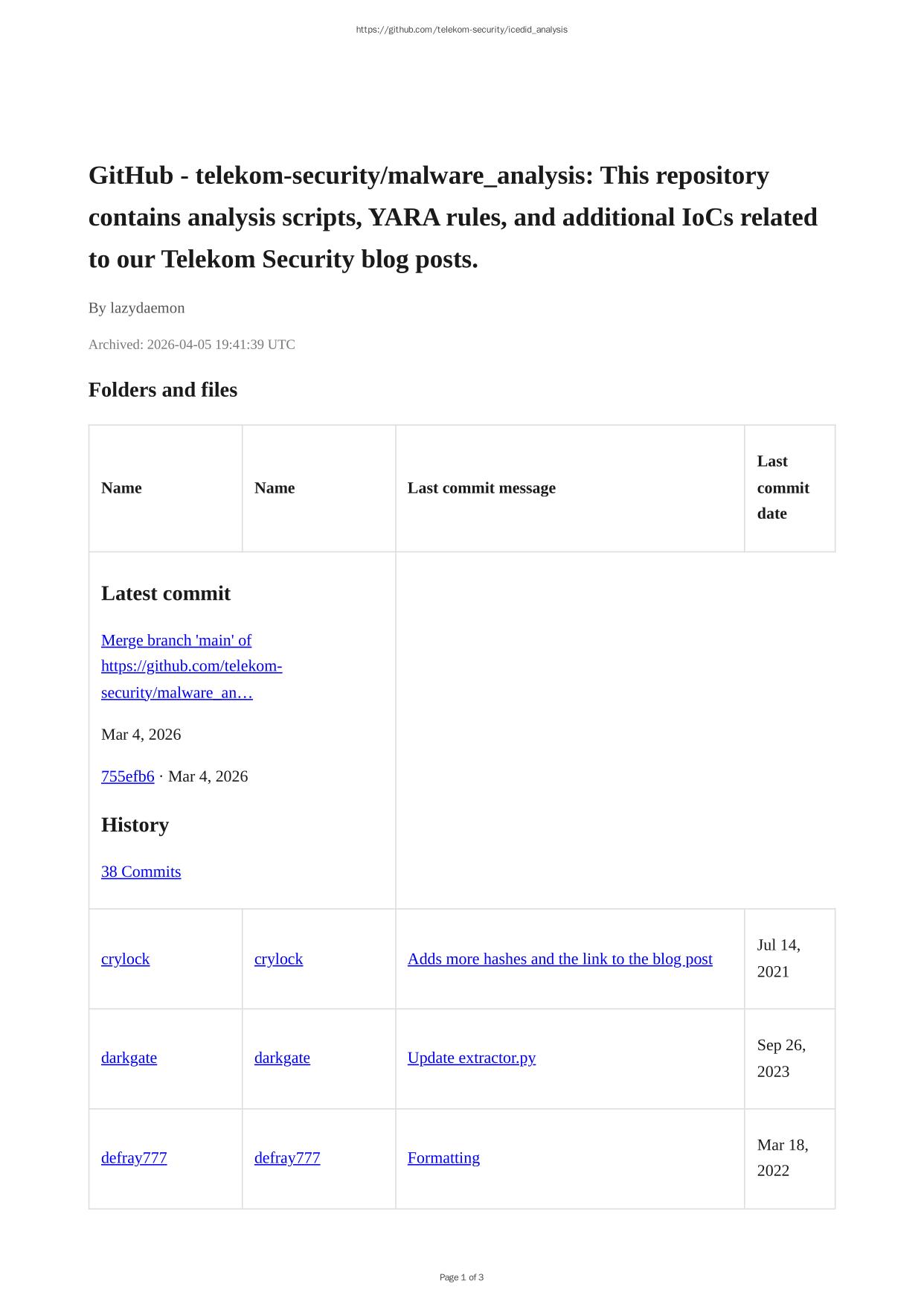Screen dimensions: 924x1307
Task: Click the github.com page URL header
Action: (461, 30)
